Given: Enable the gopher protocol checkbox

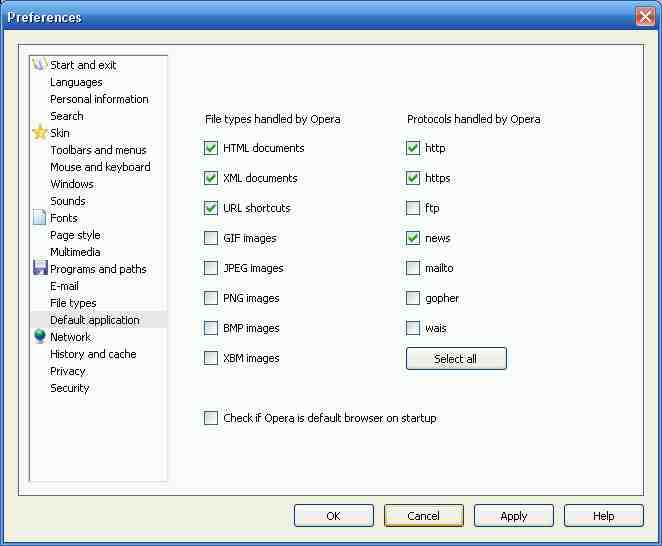Looking at the screenshot, I should coord(412,298).
